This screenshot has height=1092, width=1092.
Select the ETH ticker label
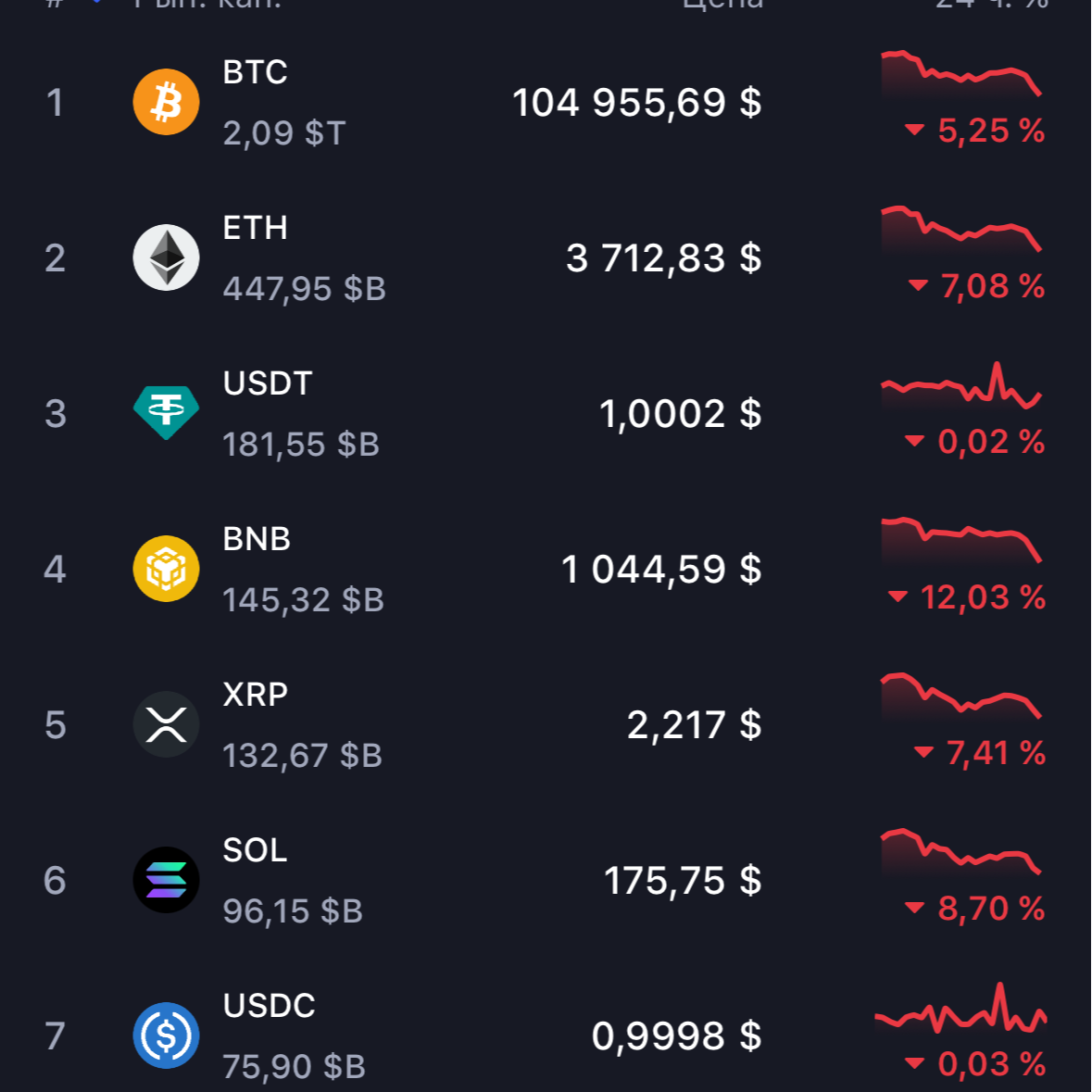(255, 228)
